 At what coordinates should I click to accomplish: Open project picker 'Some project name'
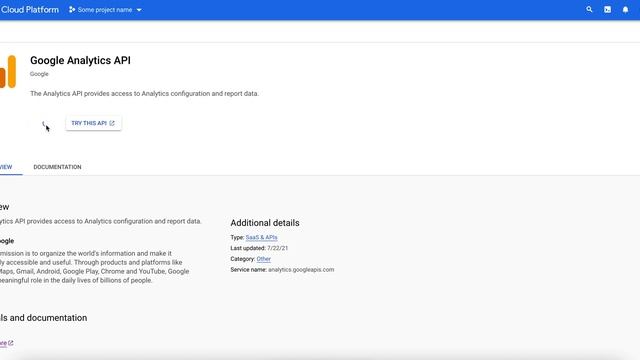[x=105, y=9]
